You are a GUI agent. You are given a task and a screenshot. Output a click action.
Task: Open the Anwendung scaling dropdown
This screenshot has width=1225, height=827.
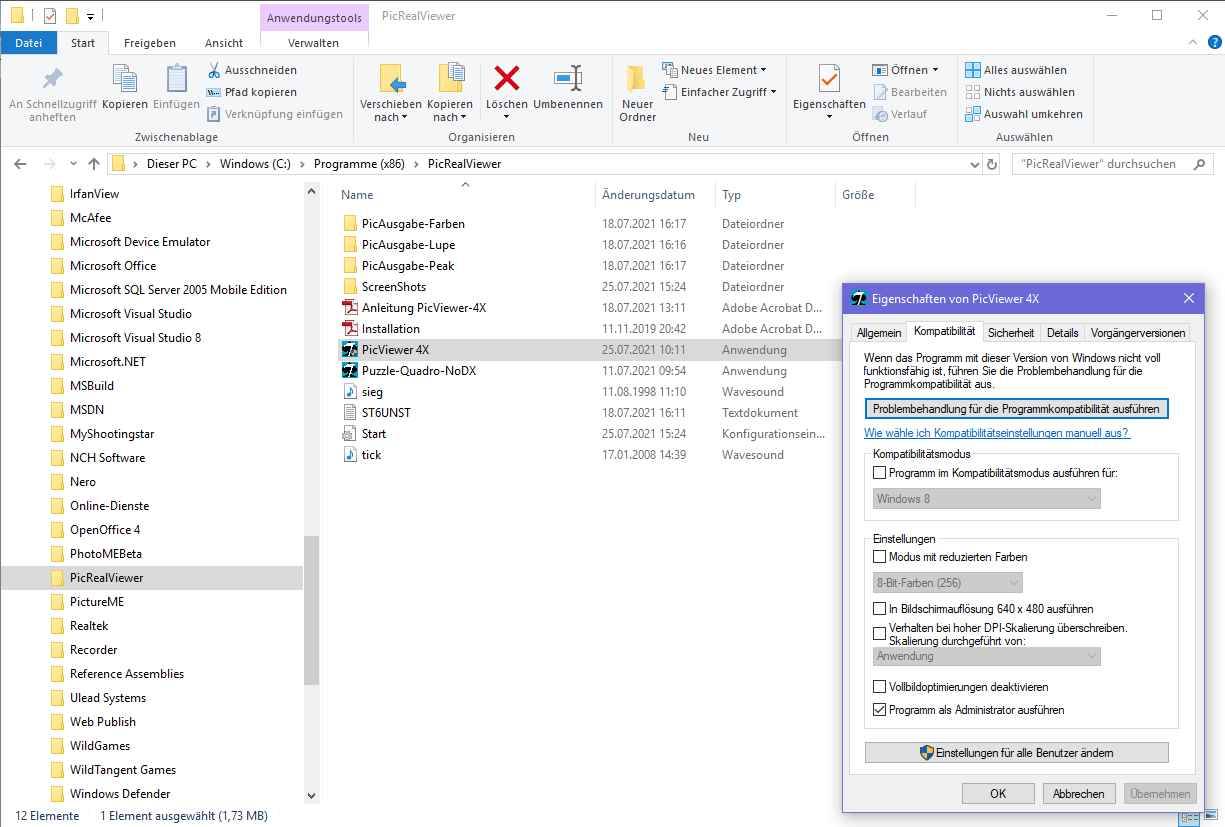[986, 656]
